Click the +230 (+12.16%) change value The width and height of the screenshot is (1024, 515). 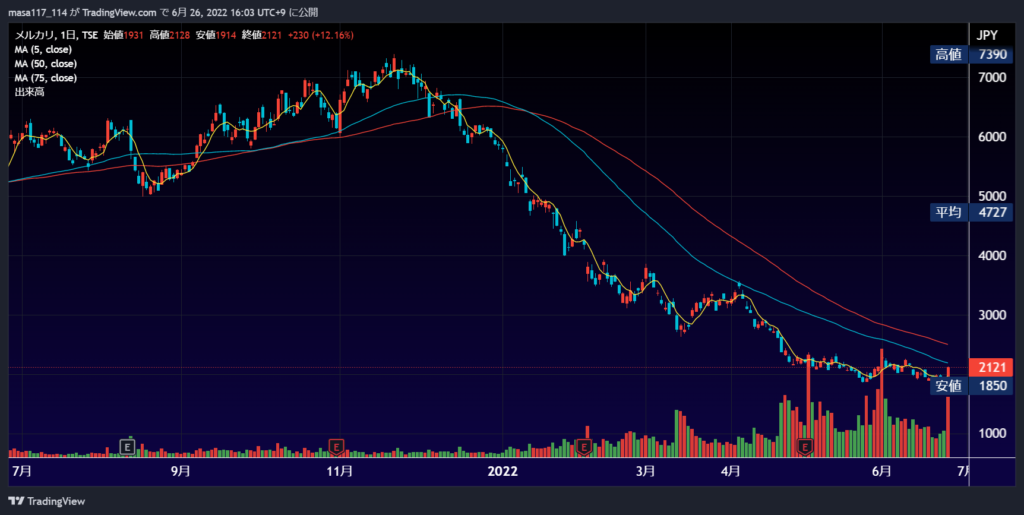[x=321, y=35]
